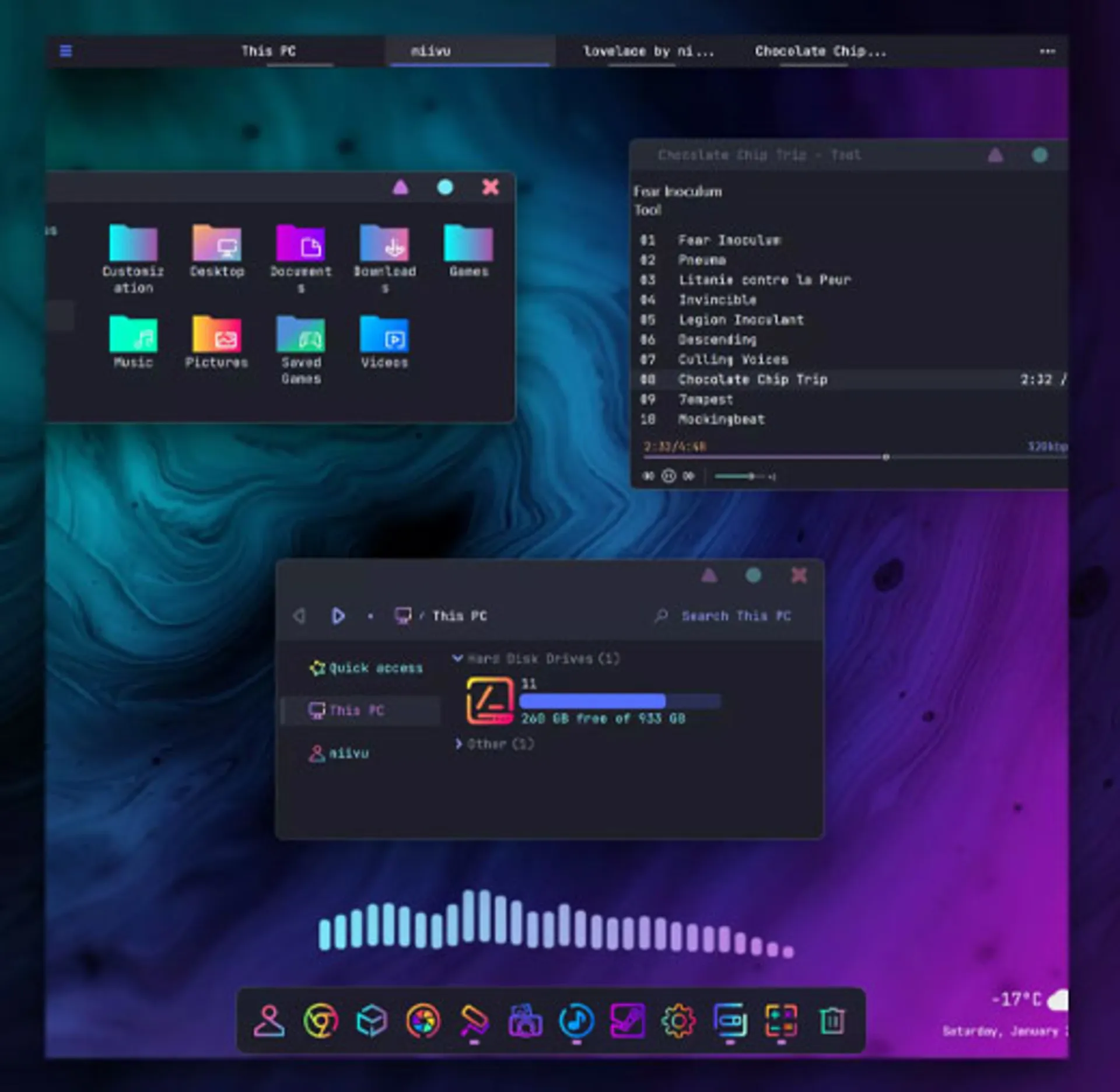Open the music player dock icon
Viewport: 1120px width, 1092px height.
click(x=576, y=1021)
